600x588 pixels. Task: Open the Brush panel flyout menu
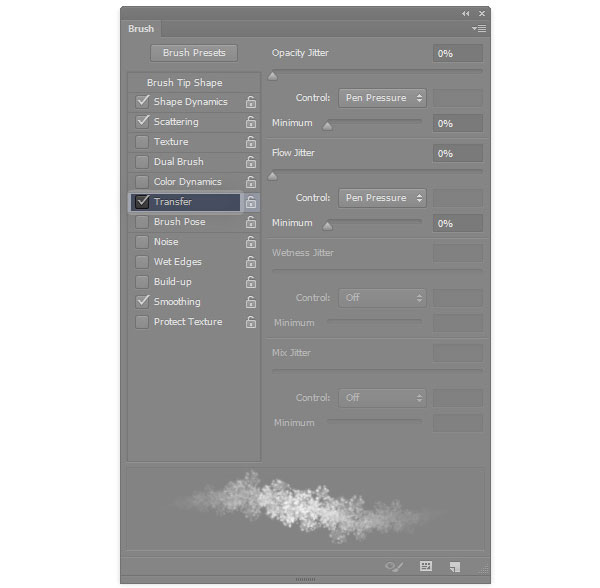tap(479, 29)
